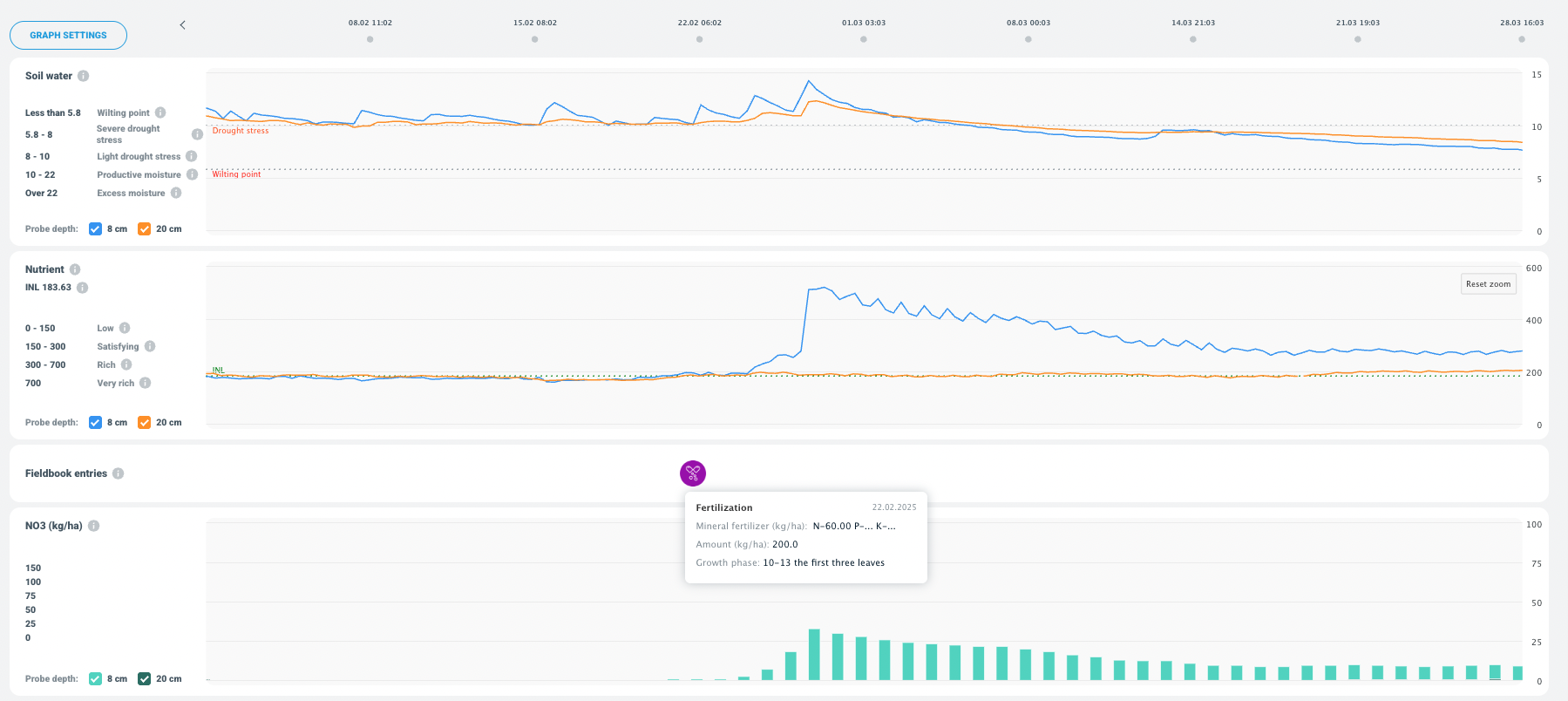The height and width of the screenshot is (701, 1568).
Task: Open Fieldbook entries info icon
Action: coord(118,473)
